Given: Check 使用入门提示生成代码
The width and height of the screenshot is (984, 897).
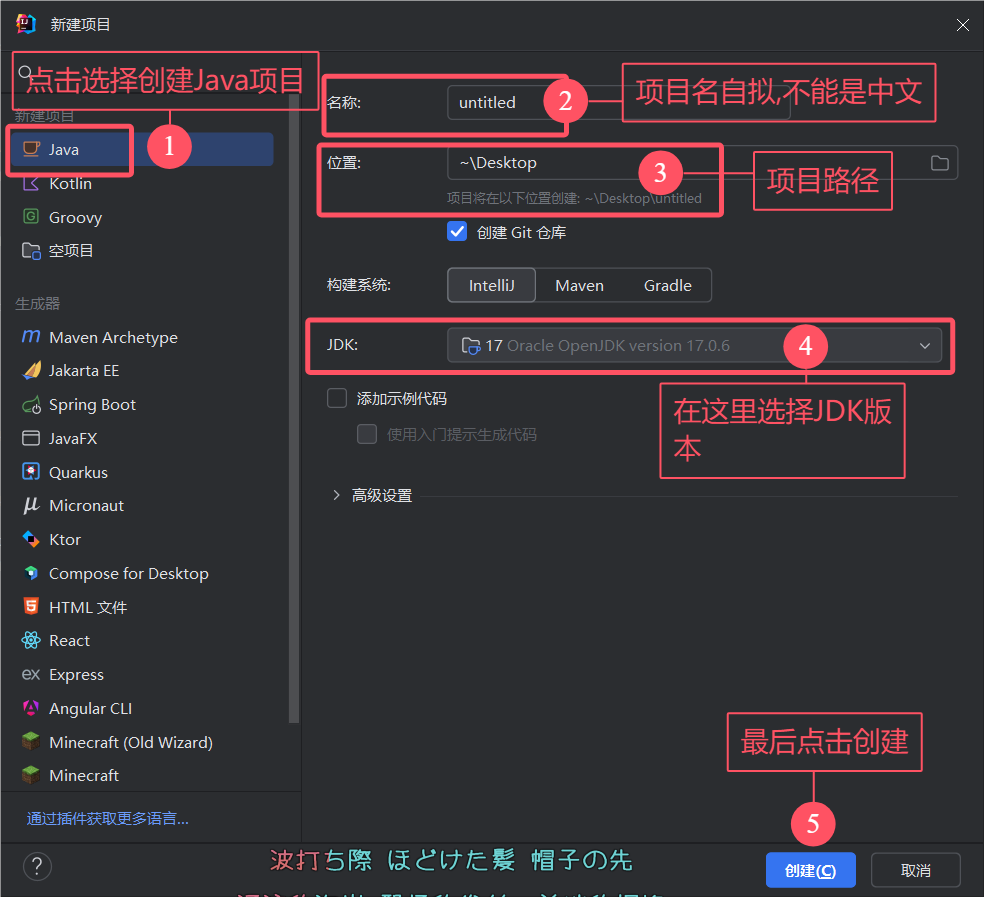Looking at the screenshot, I should [x=367, y=434].
